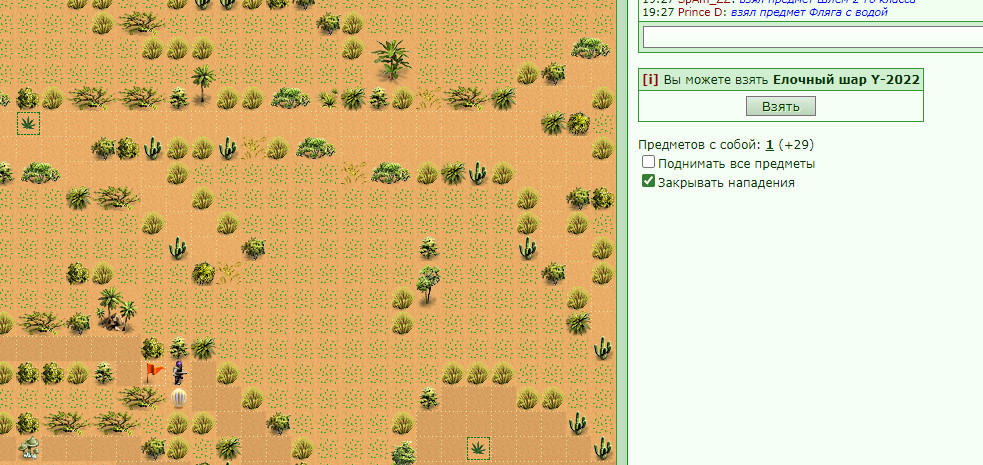The width and height of the screenshot is (983, 465).
Task: Click the Prince D player name in chat
Action: point(701,12)
